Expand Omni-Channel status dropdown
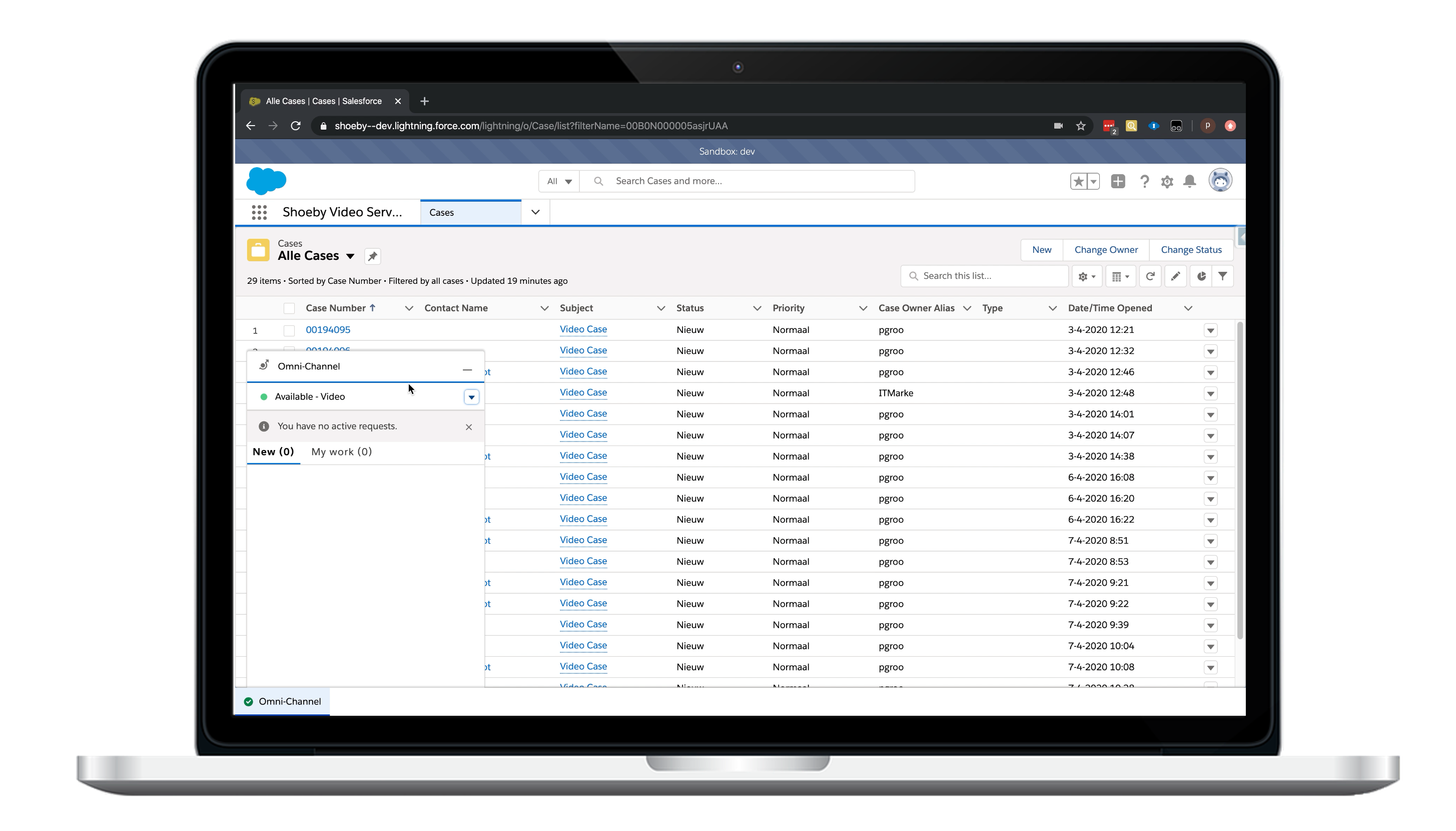Viewport: 1456px width, 831px height. pos(471,397)
